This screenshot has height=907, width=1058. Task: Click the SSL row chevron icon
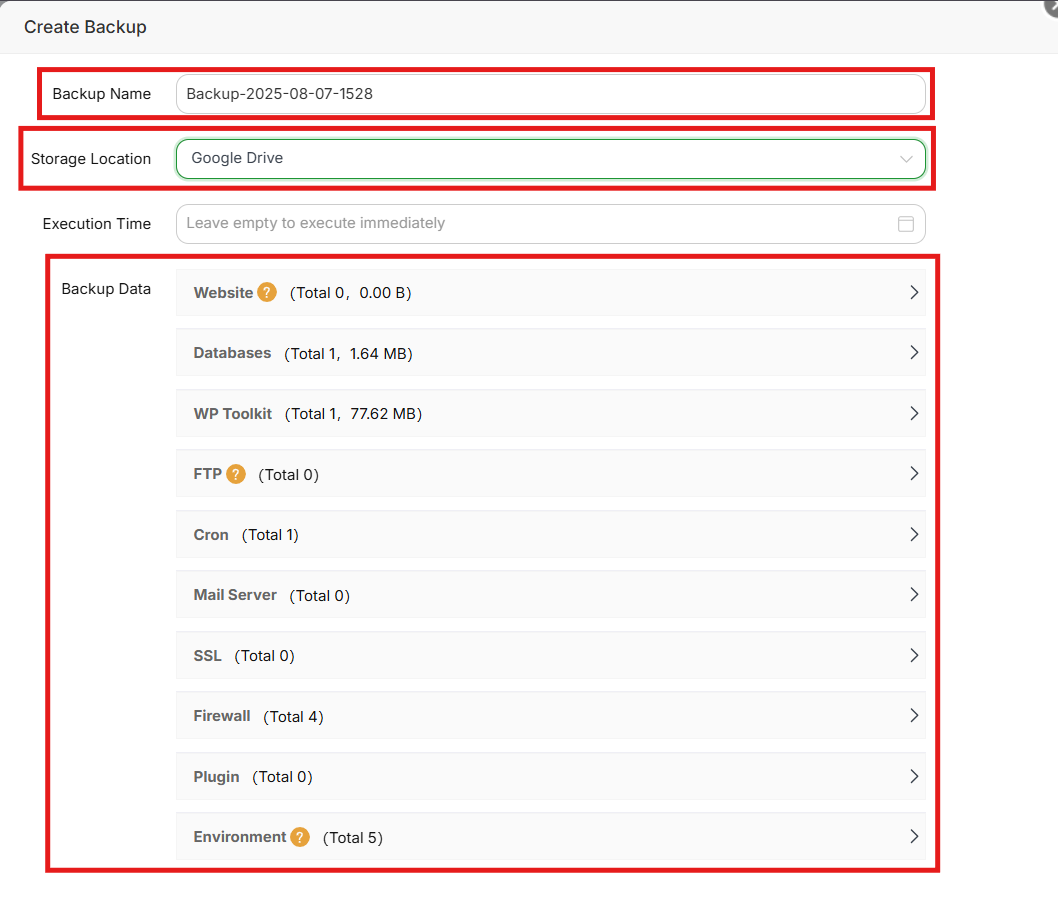pos(913,655)
